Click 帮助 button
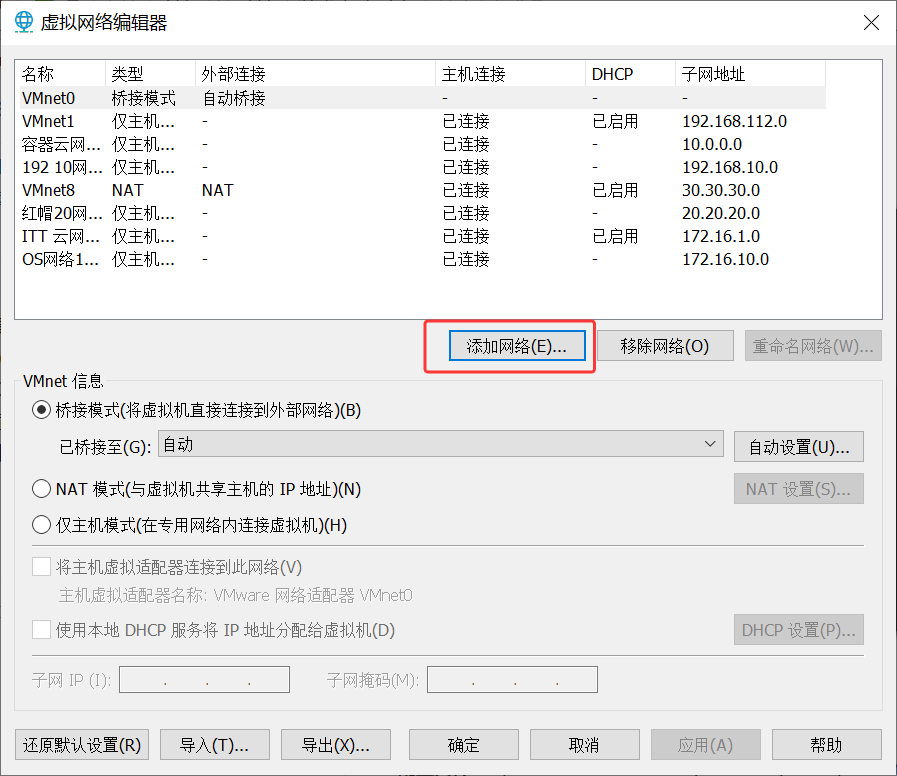The height and width of the screenshot is (776, 897). pos(827,745)
